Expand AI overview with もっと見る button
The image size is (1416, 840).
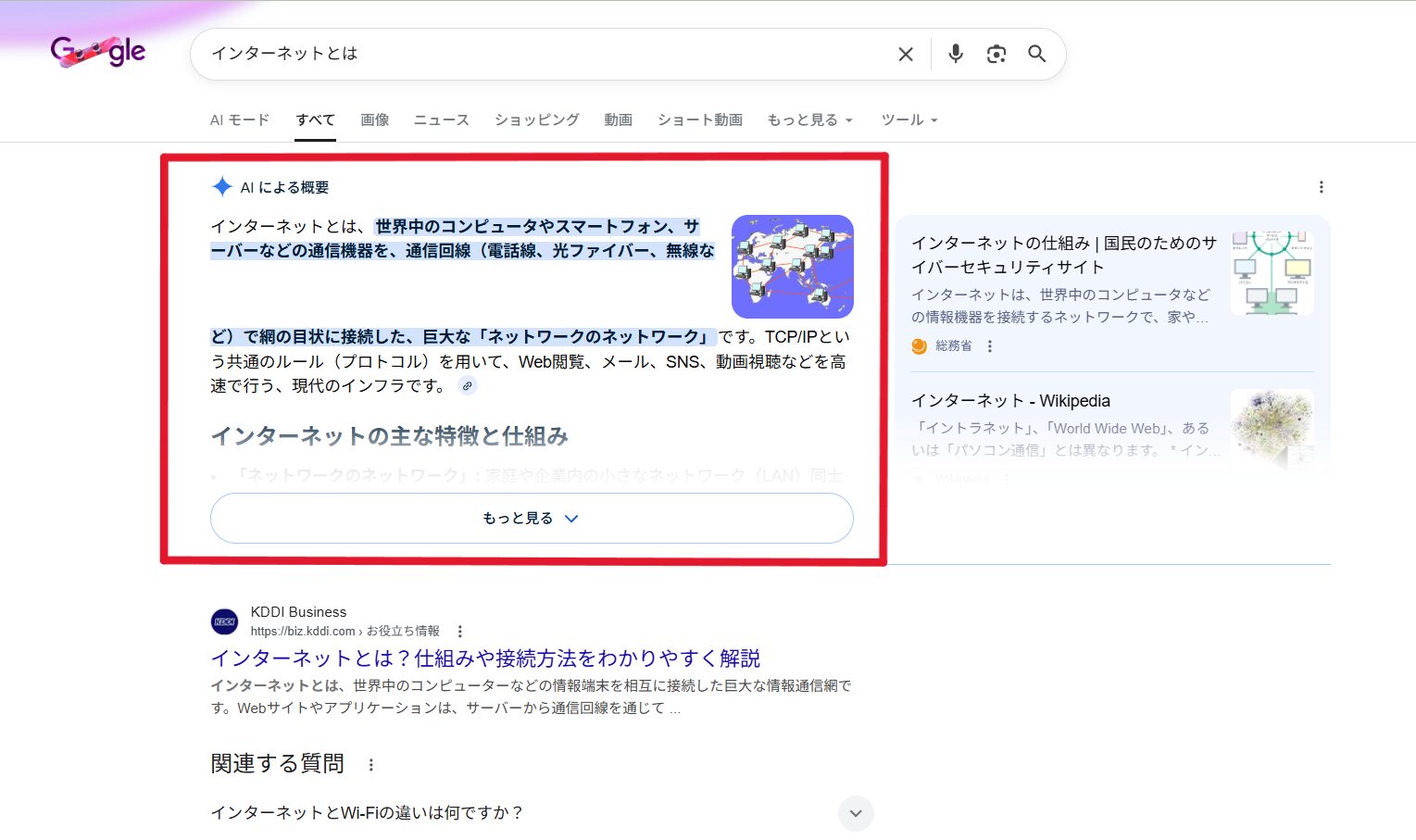[x=531, y=519]
